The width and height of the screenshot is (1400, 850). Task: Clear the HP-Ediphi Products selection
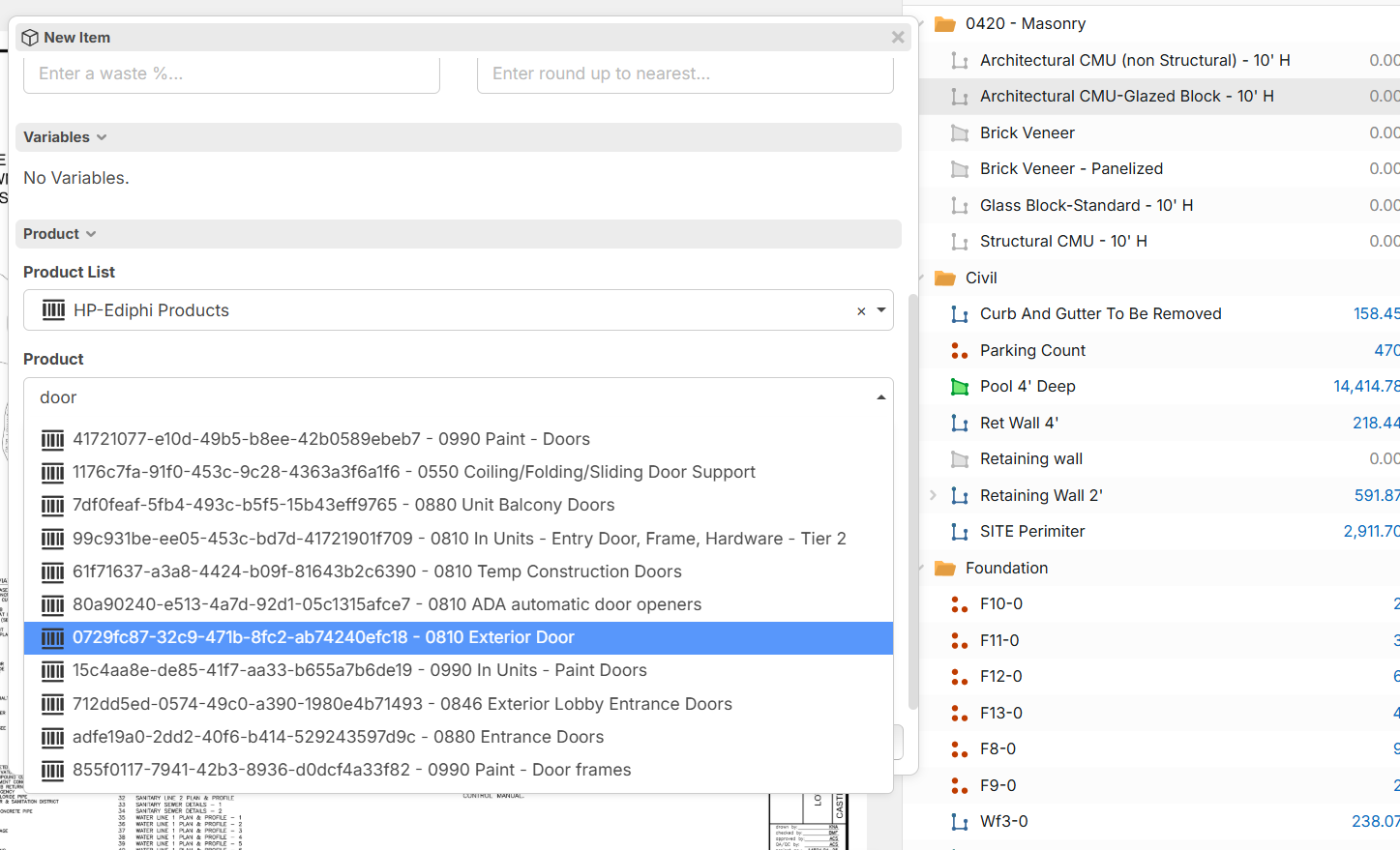(860, 311)
